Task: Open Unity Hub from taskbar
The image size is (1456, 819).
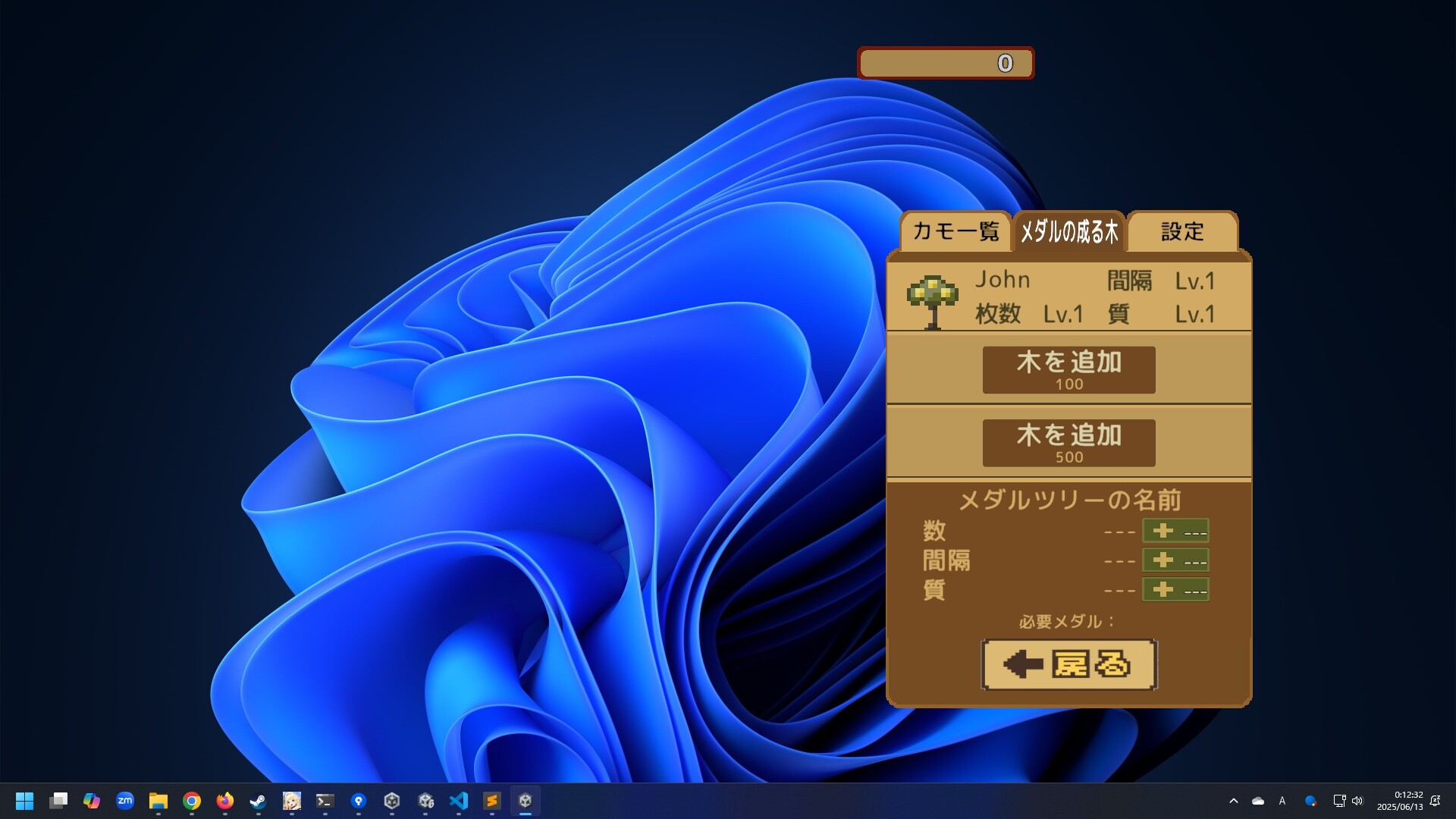Action: tap(392, 800)
